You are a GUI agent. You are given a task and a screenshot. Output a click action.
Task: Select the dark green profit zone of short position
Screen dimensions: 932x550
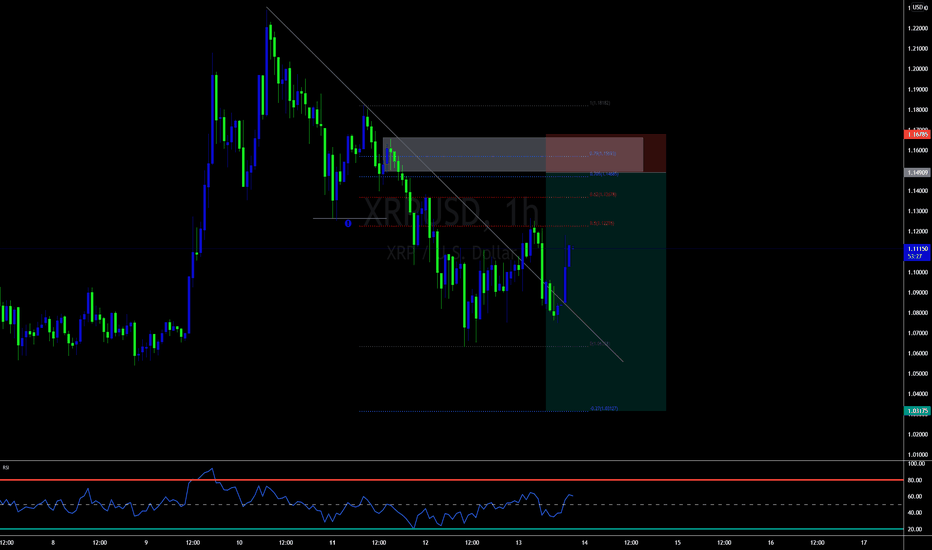point(606,291)
